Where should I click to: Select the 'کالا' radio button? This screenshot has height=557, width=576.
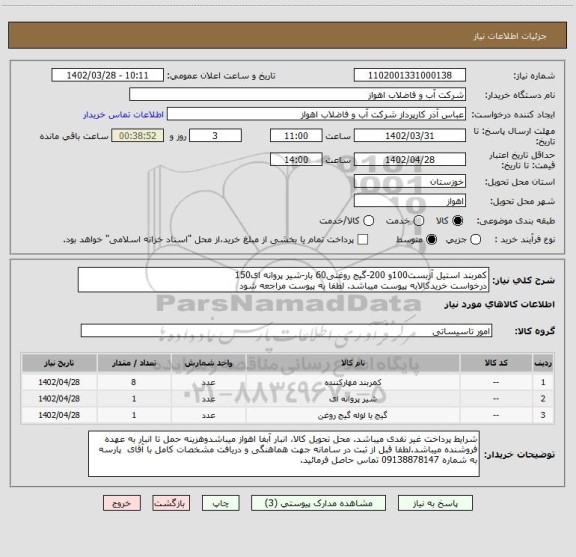tap(458, 221)
